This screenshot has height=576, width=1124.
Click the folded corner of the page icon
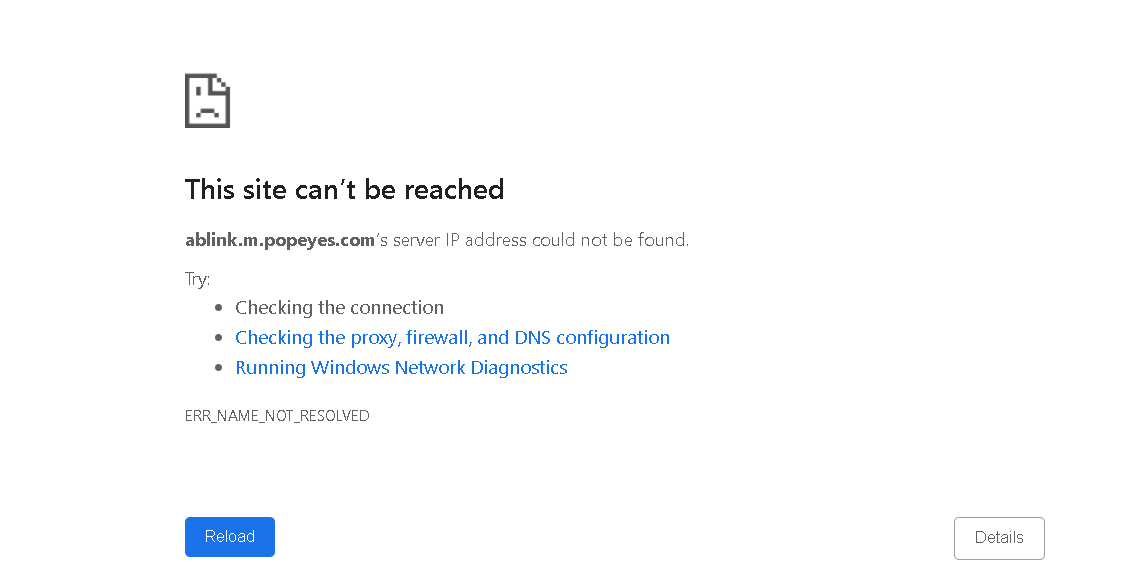pos(222,82)
